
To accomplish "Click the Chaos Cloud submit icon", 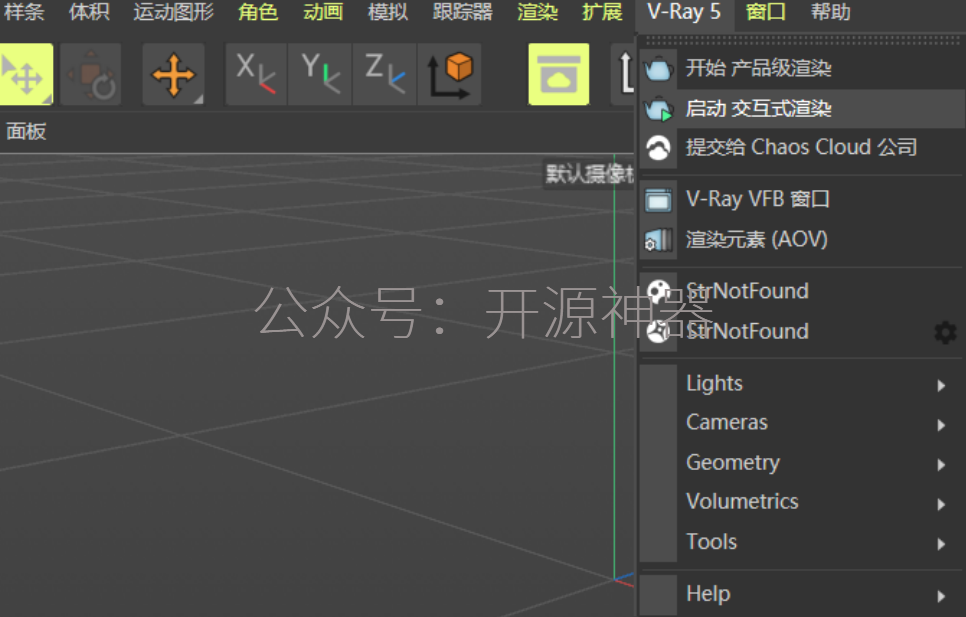I will click(x=658, y=148).
